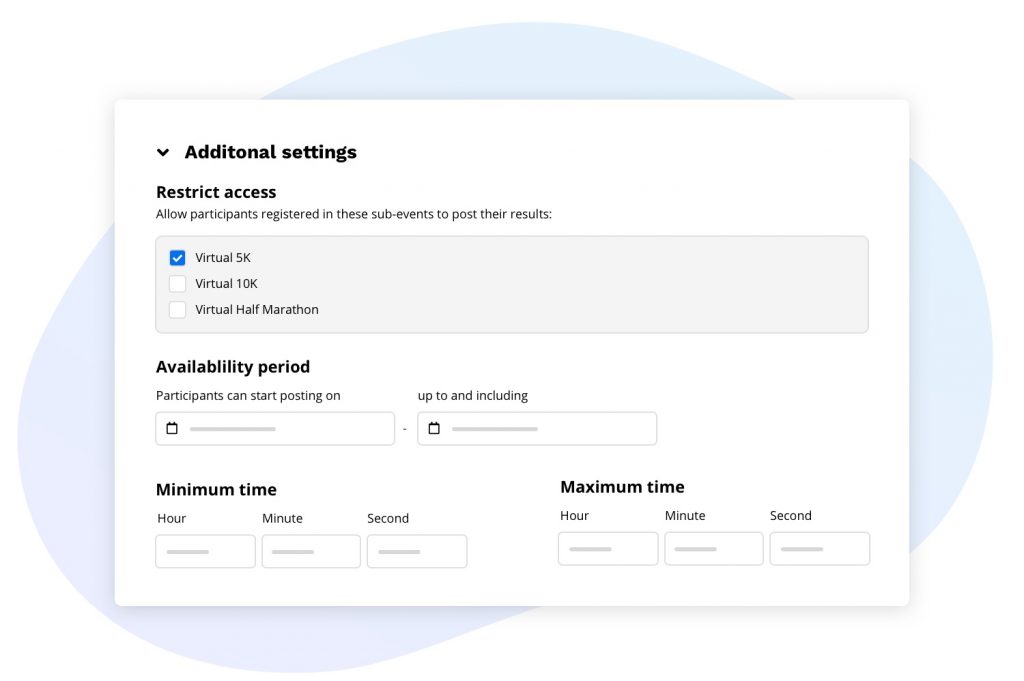Click the Additional settings heading

[x=270, y=153]
